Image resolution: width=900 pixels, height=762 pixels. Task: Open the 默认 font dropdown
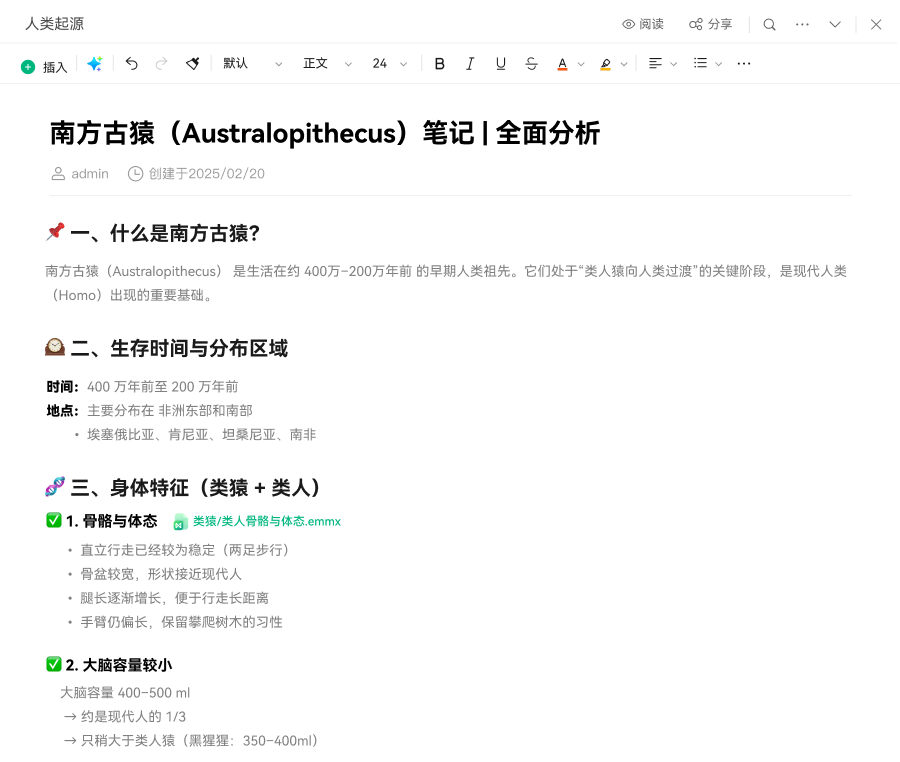252,64
